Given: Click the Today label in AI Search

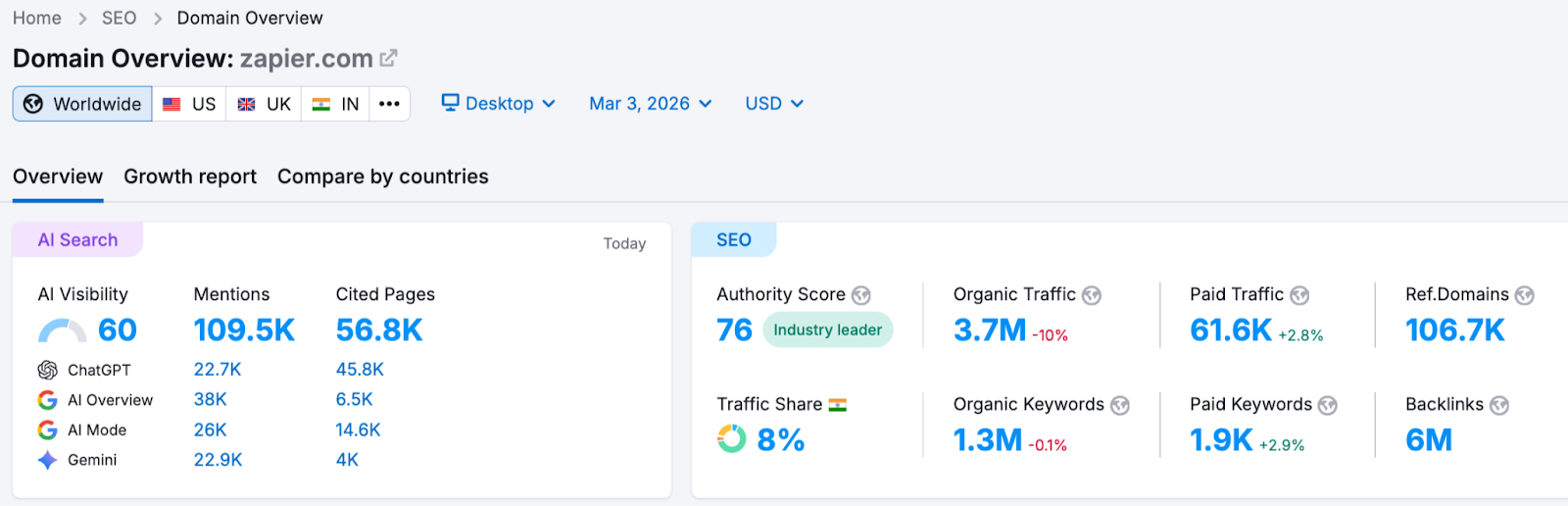Looking at the screenshot, I should 624,243.
